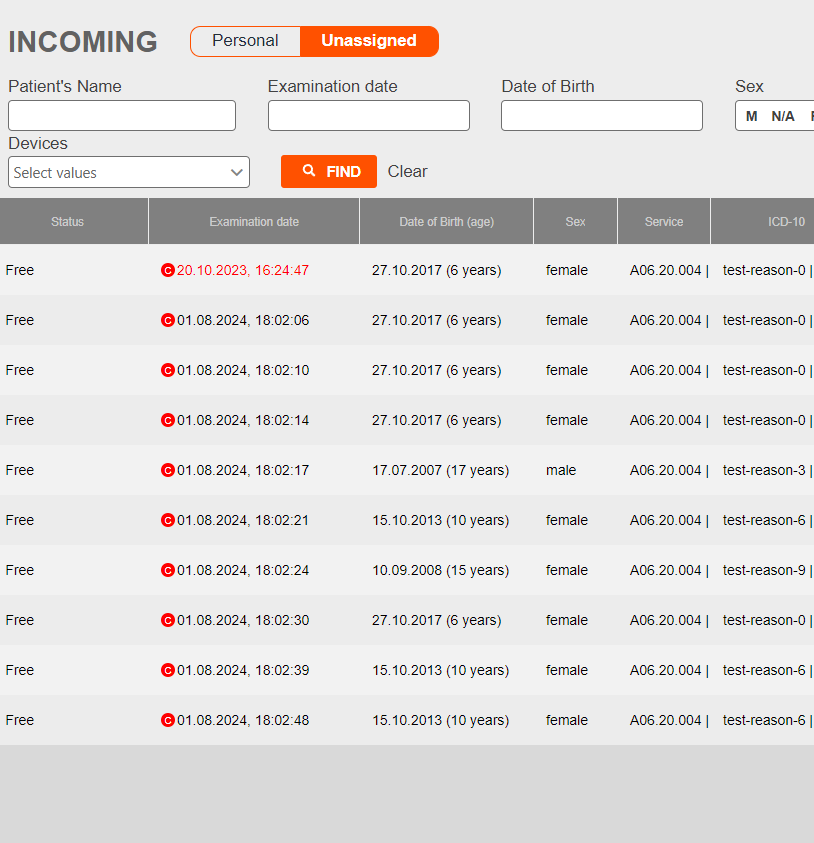Viewport: 814px width, 843px height.
Task: Click red icon beside 01.08.2024, 18:02:48 examination
Action: pyautogui.click(x=168, y=720)
